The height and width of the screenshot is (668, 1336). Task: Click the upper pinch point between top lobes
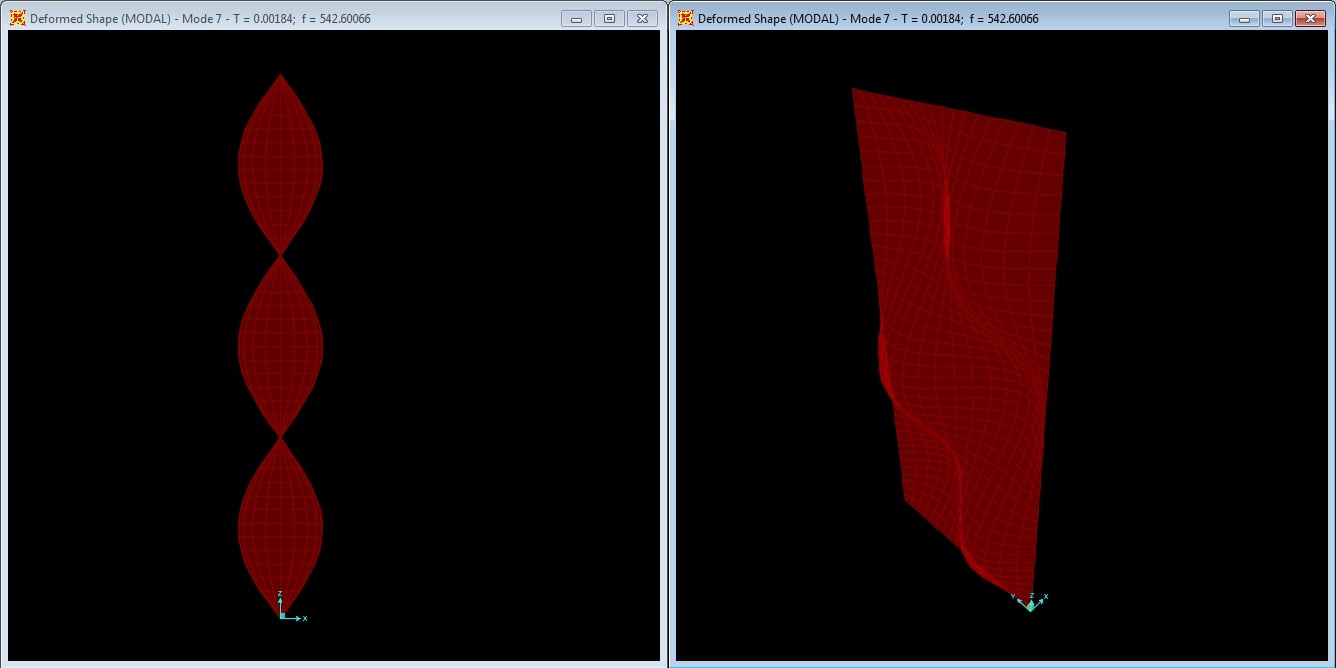281,255
